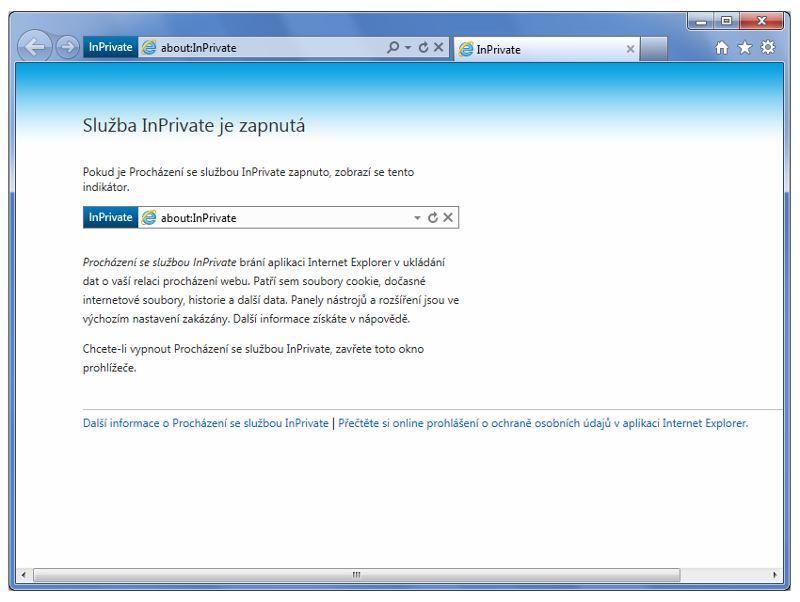This screenshot has height=602, width=800.
Task: Open the Home page icon
Action: [x=722, y=48]
